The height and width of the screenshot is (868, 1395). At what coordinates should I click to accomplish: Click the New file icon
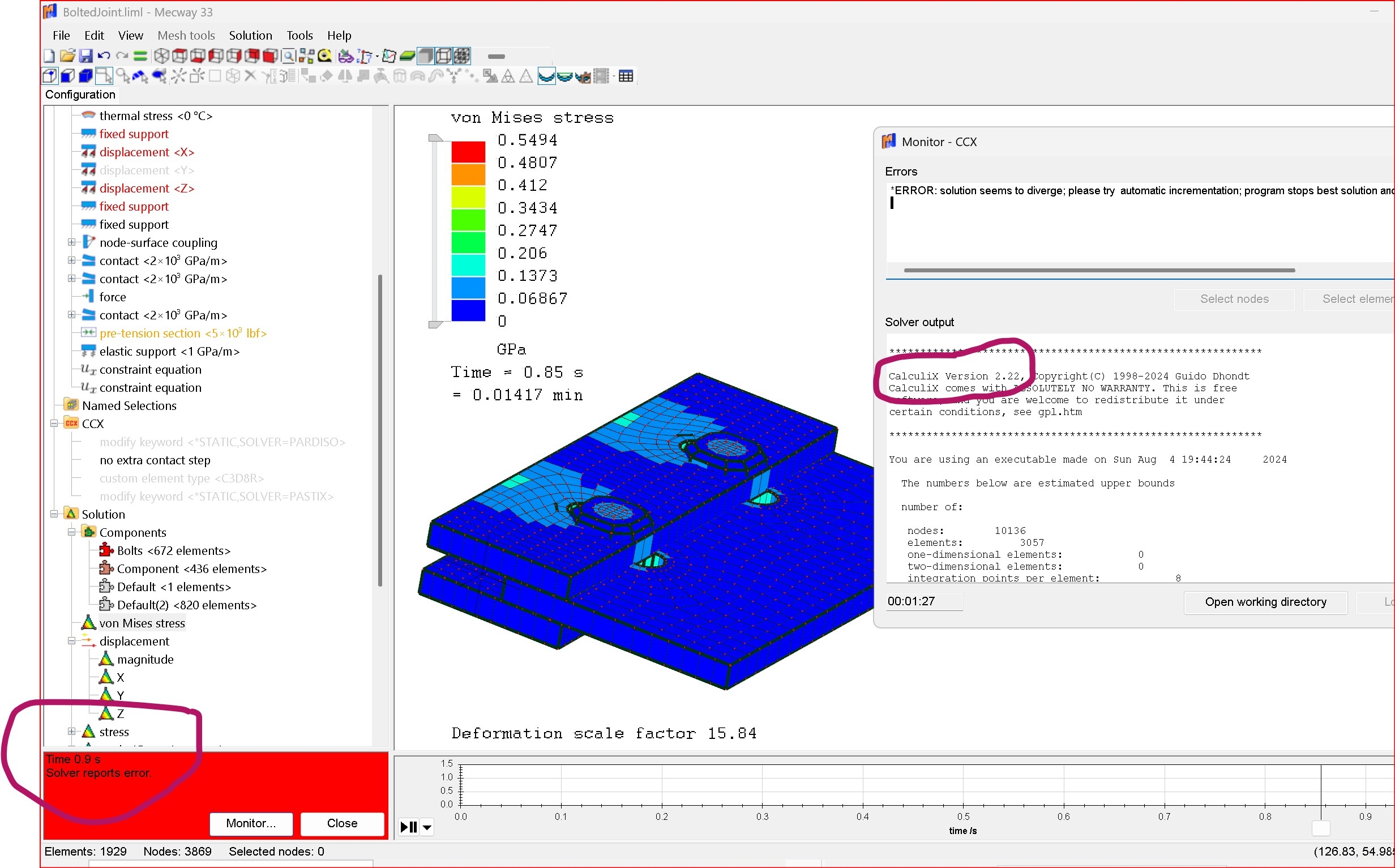(49, 55)
